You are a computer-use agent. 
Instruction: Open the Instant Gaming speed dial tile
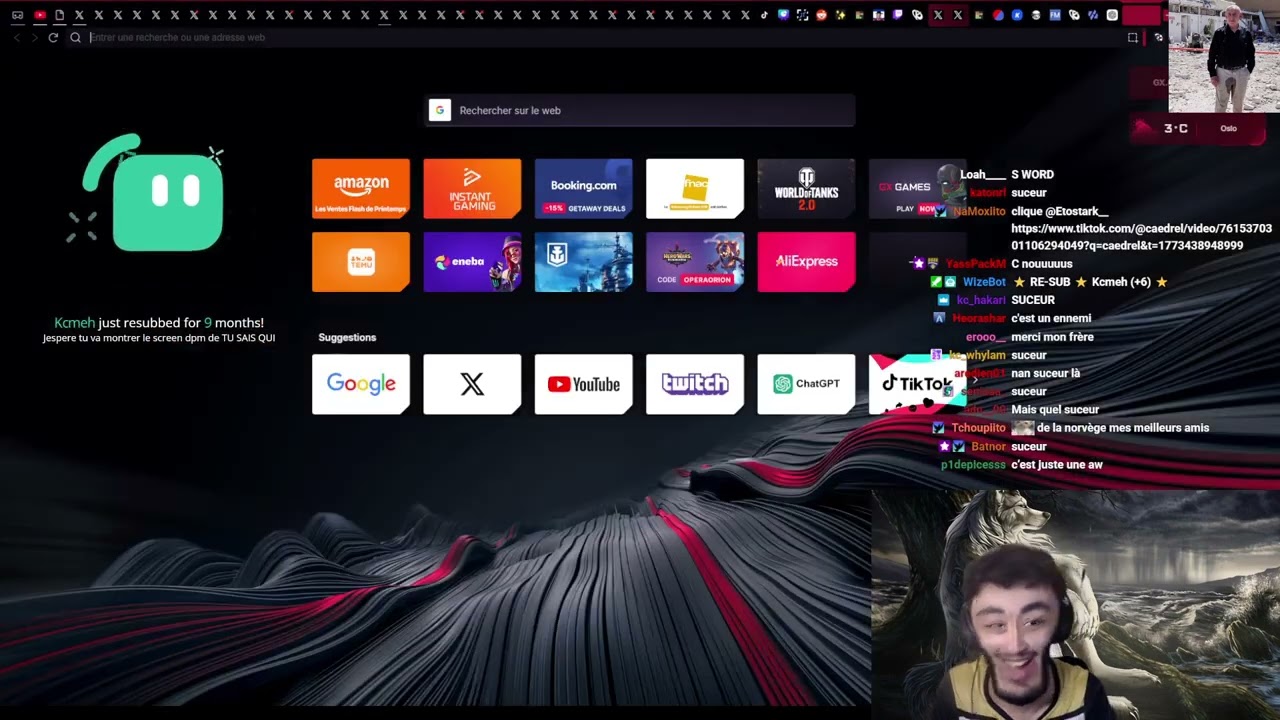pyautogui.click(x=472, y=188)
